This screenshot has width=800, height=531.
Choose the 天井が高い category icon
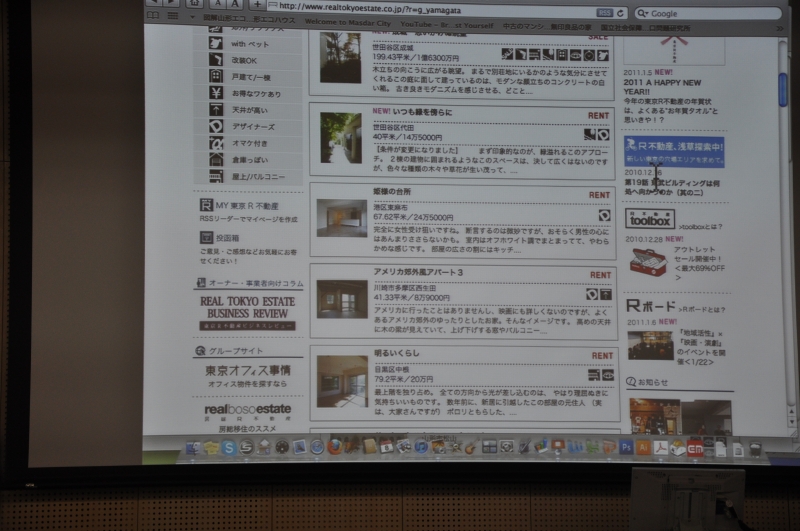pos(216,110)
